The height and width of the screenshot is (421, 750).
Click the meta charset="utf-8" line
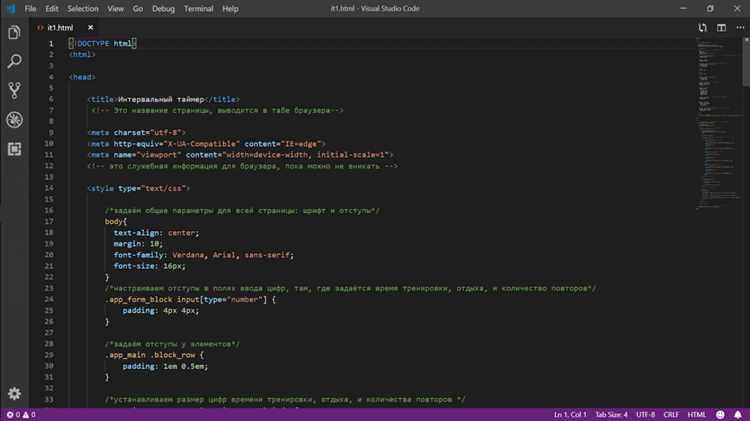tap(136, 133)
